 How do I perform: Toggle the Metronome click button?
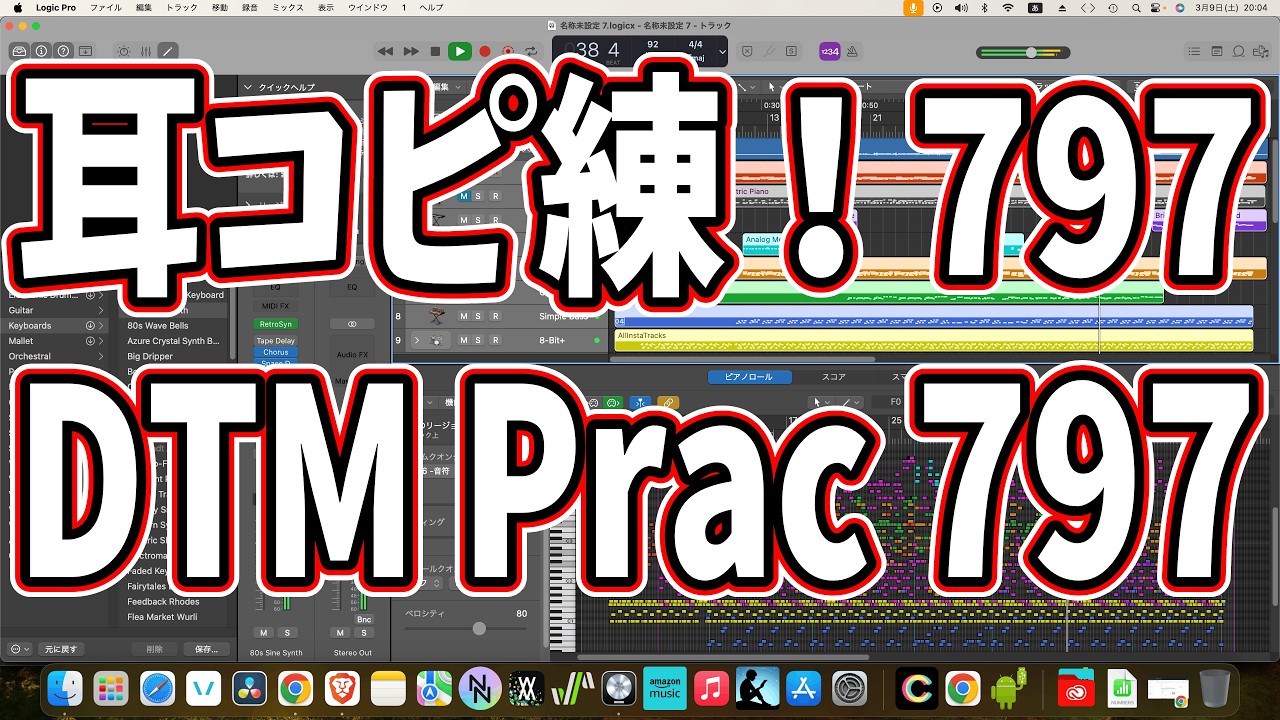(x=854, y=51)
